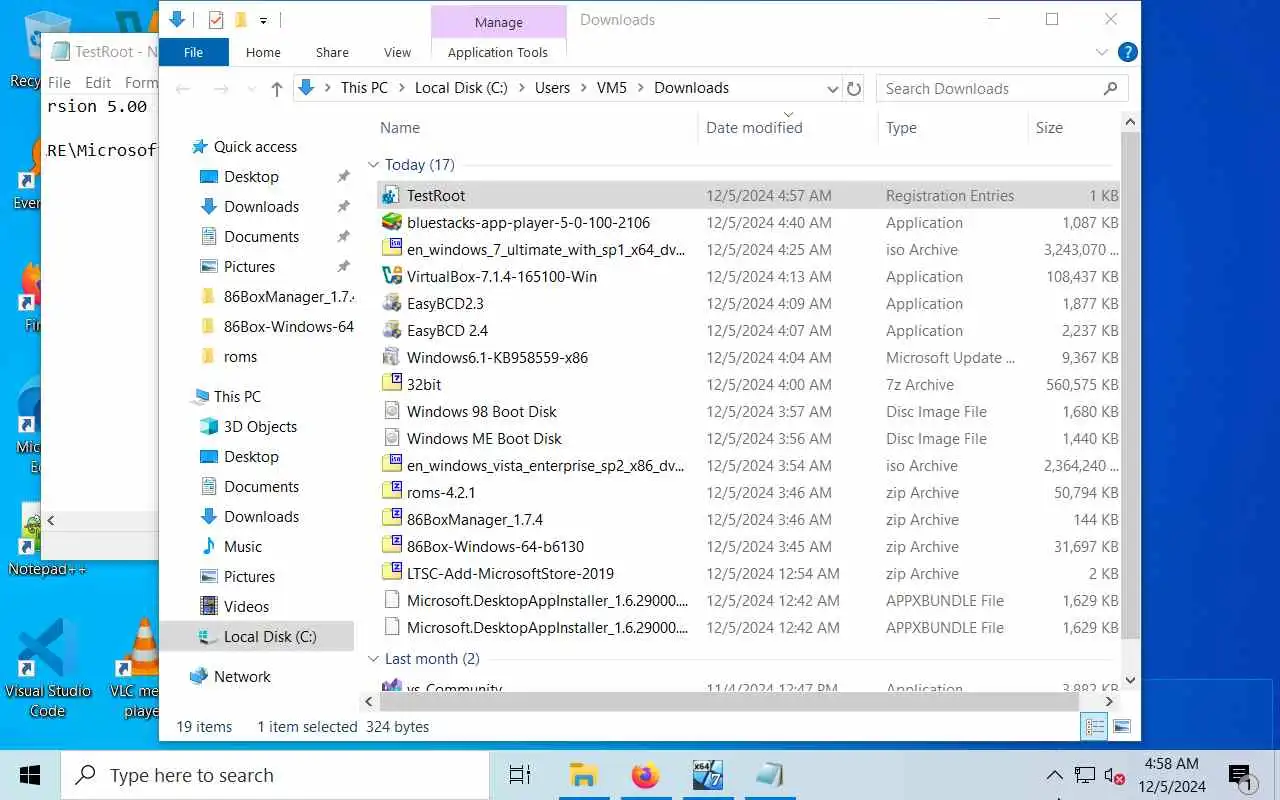Click Local Disk (C:) in address breadcrumb
The width and height of the screenshot is (1280, 800).
click(461, 88)
